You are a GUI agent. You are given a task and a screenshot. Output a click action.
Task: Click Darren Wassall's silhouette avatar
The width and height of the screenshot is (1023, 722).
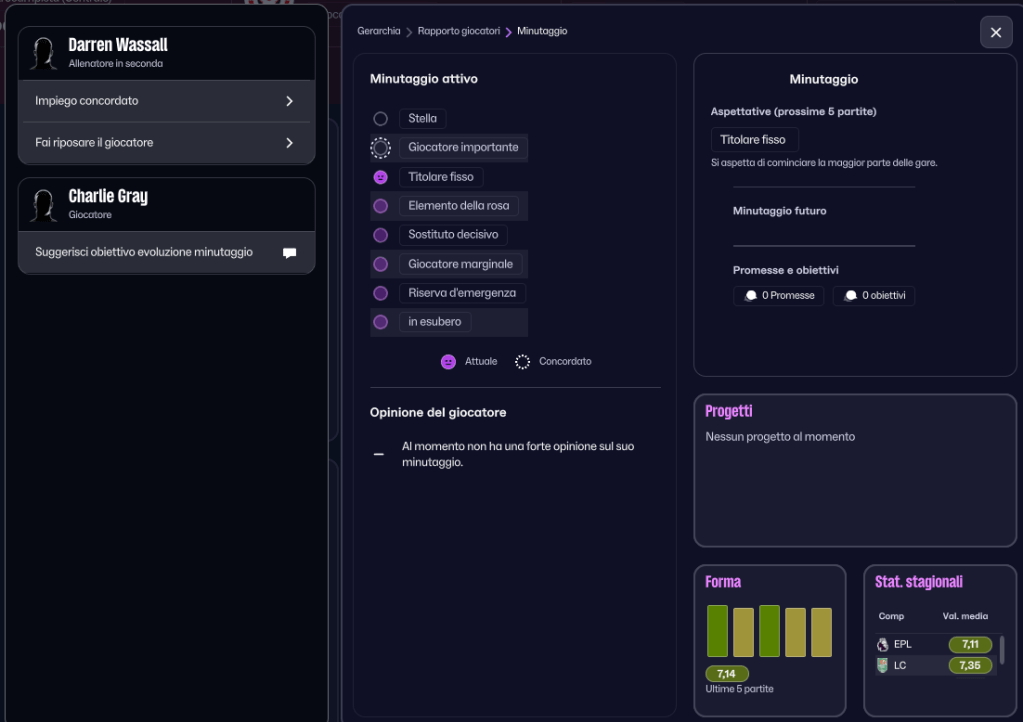(43, 54)
